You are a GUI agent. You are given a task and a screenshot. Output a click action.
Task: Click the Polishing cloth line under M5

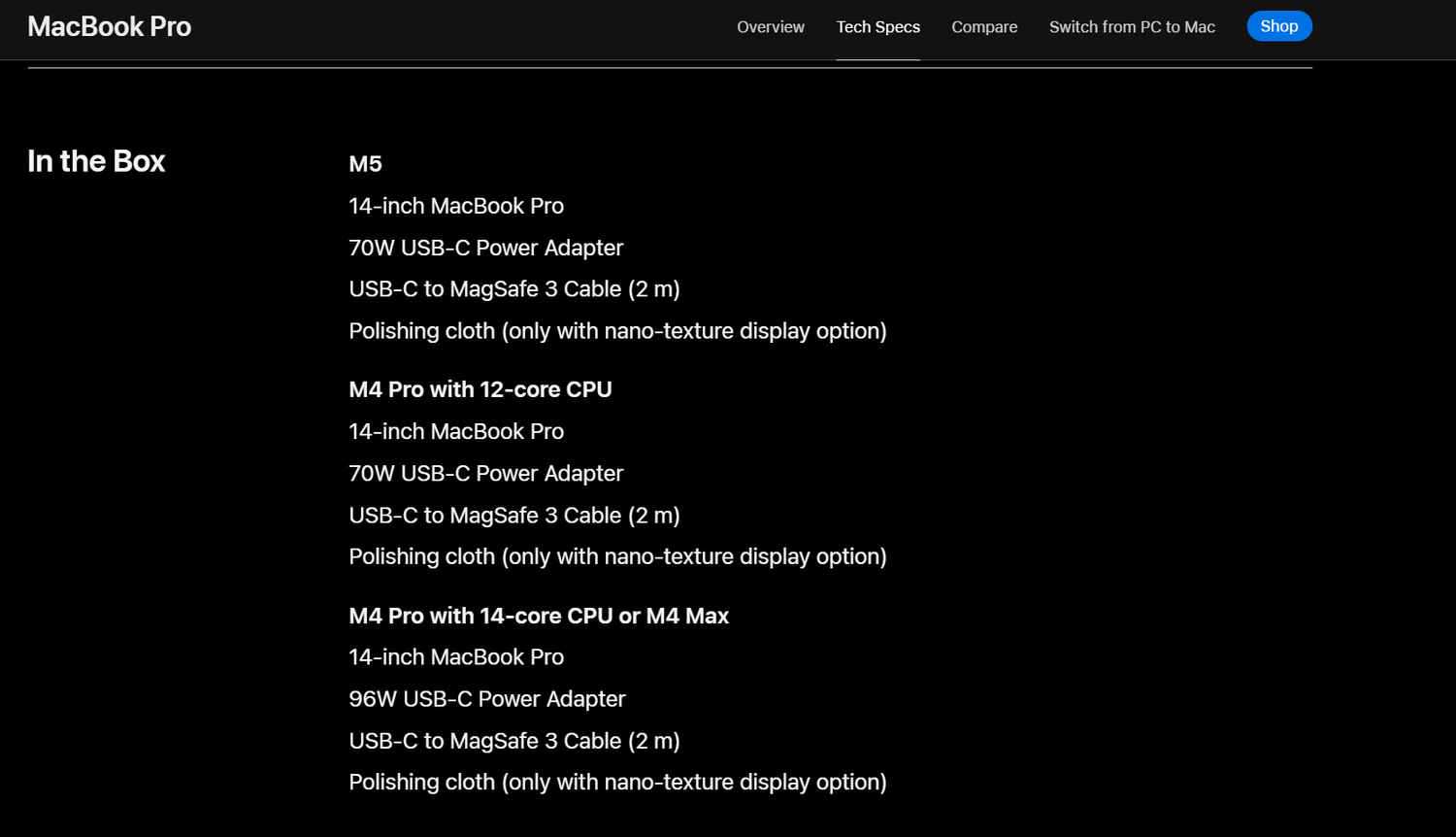click(x=617, y=331)
